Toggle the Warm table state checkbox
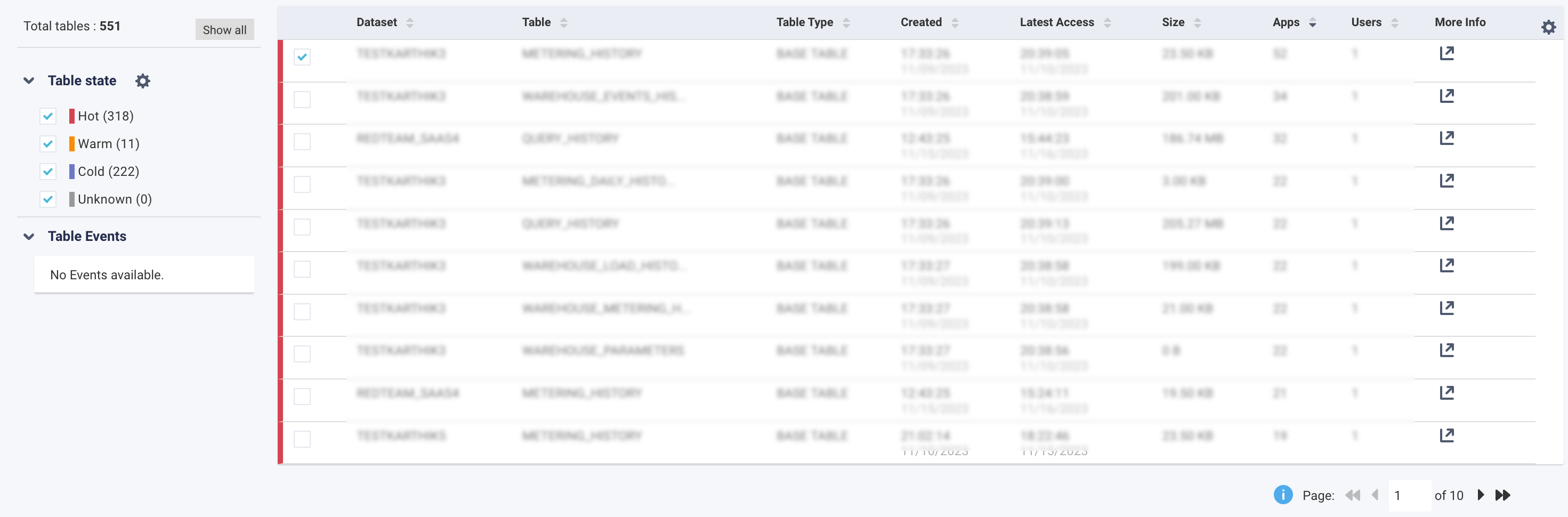 [x=48, y=144]
